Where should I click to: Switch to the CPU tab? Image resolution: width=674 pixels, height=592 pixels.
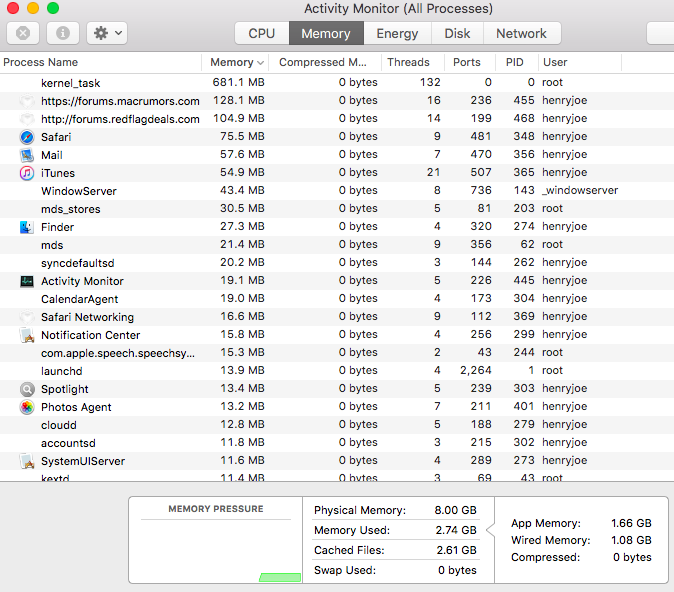(x=262, y=33)
